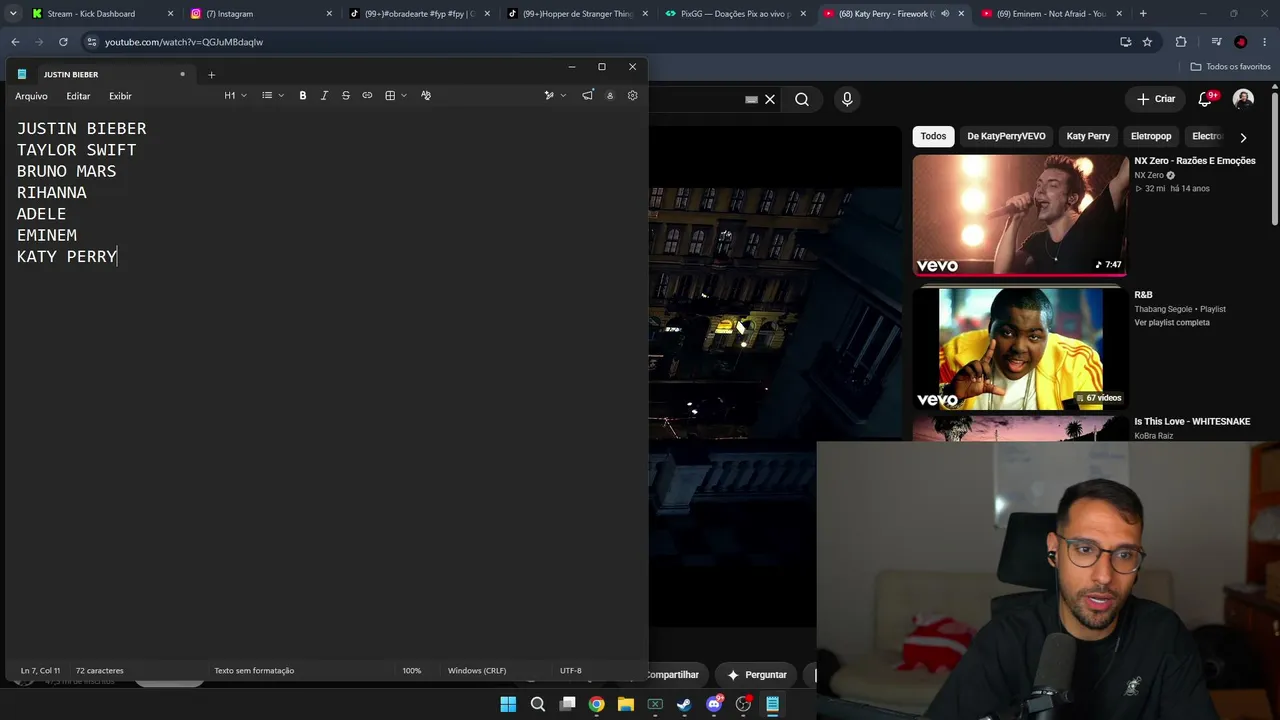This screenshot has height=720, width=1280.
Task: Toggle italic formatting in Notepad
Action: point(324,96)
